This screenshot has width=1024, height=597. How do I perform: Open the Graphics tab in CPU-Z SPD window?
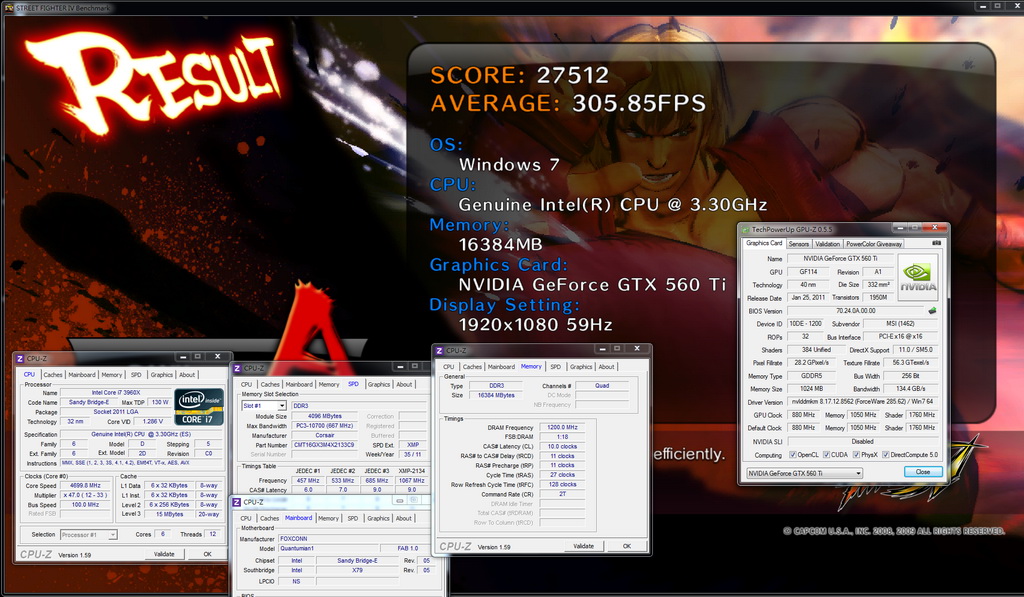point(379,385)
